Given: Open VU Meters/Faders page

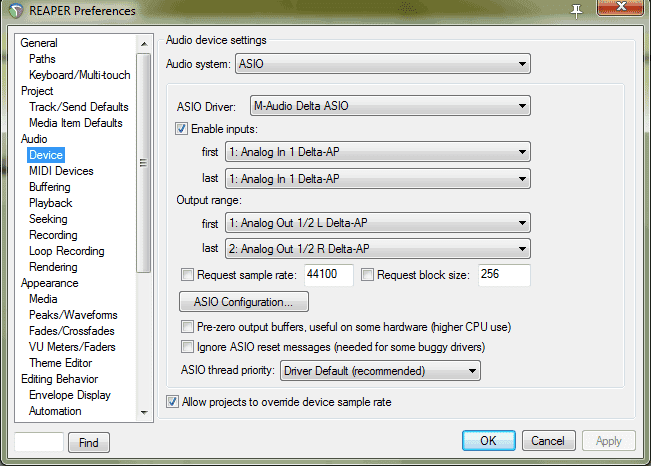Looking at the screenshot, I should 72,347.
